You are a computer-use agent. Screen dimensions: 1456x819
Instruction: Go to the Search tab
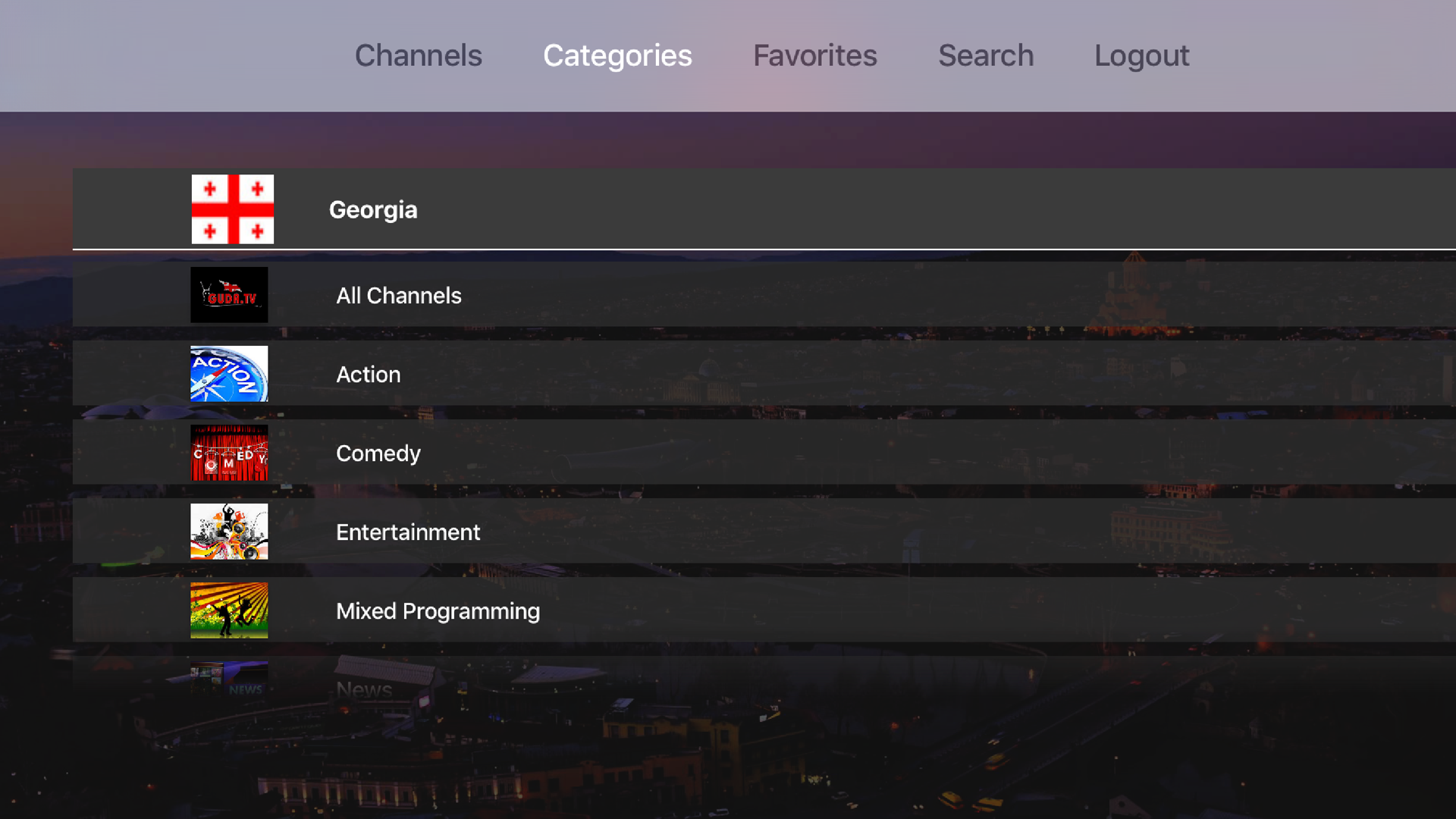986,55
